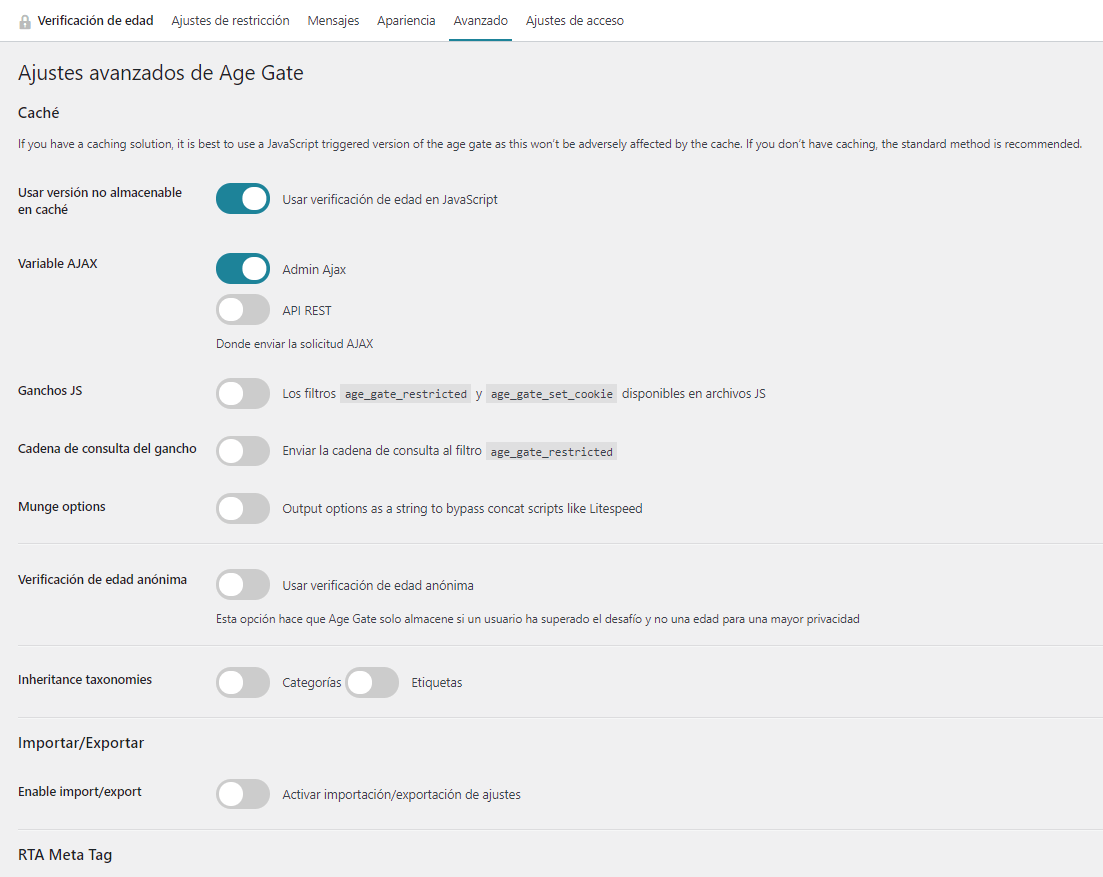Open the Ajustes de restricción tab

pyautogui.click(x=230, y=20)
